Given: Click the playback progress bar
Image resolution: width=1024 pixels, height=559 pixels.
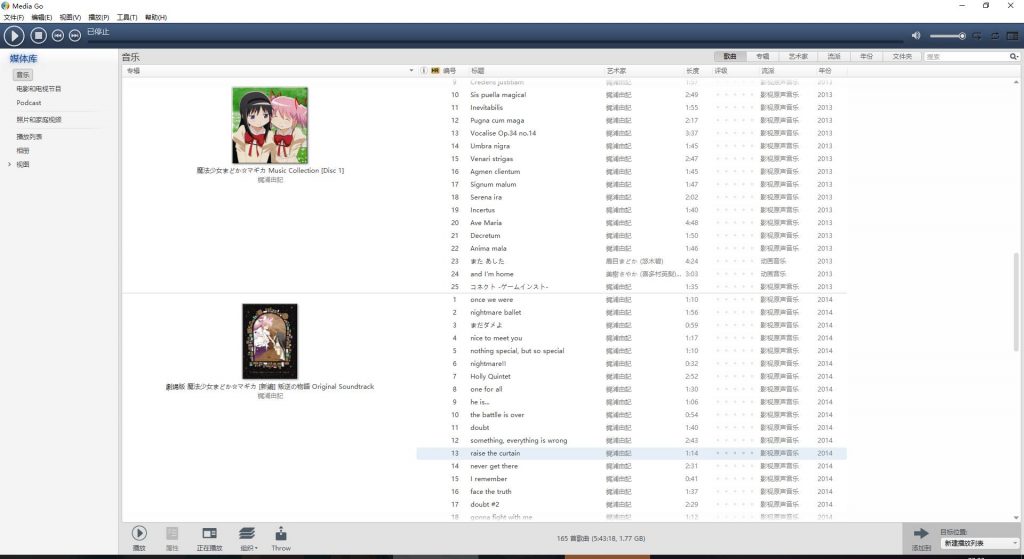Looking at the screenshot, I should click(496, 43).
